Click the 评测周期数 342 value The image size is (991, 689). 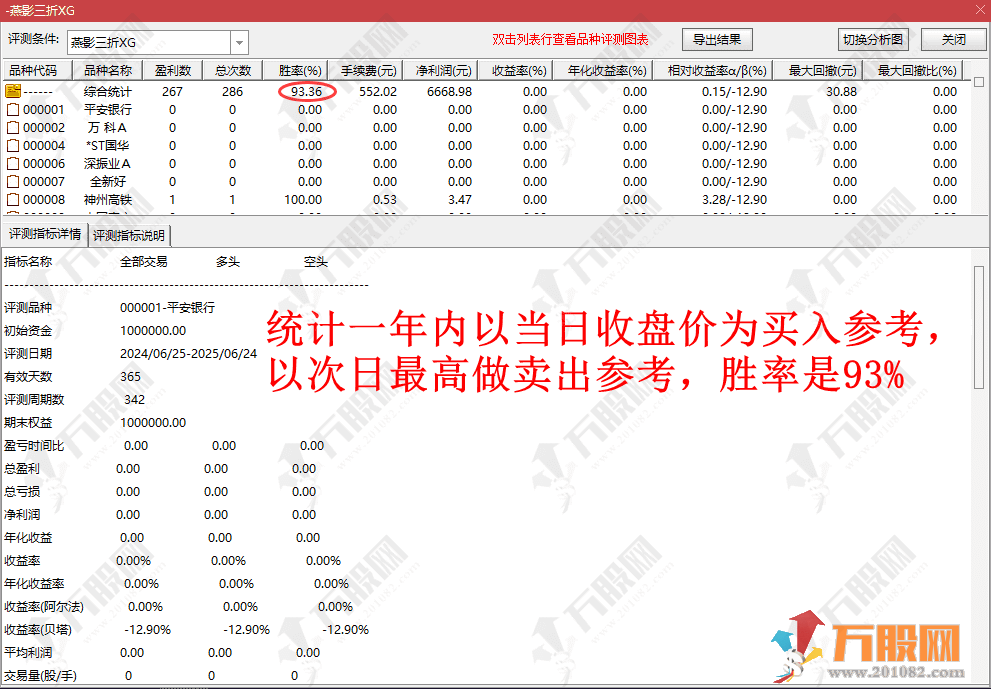pyautogui.click(x=135, y=399)
